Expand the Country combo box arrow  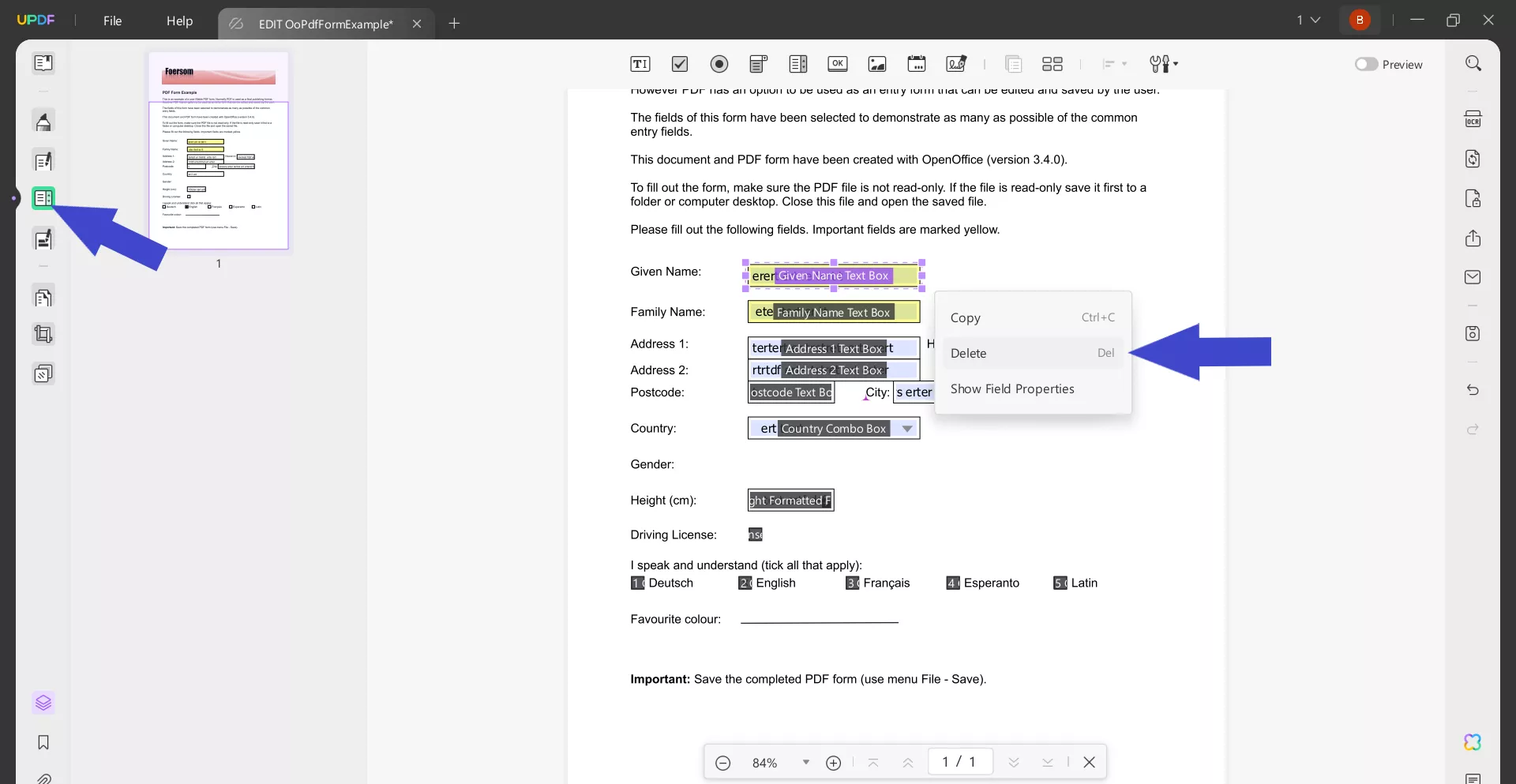(x=907, y=429)
